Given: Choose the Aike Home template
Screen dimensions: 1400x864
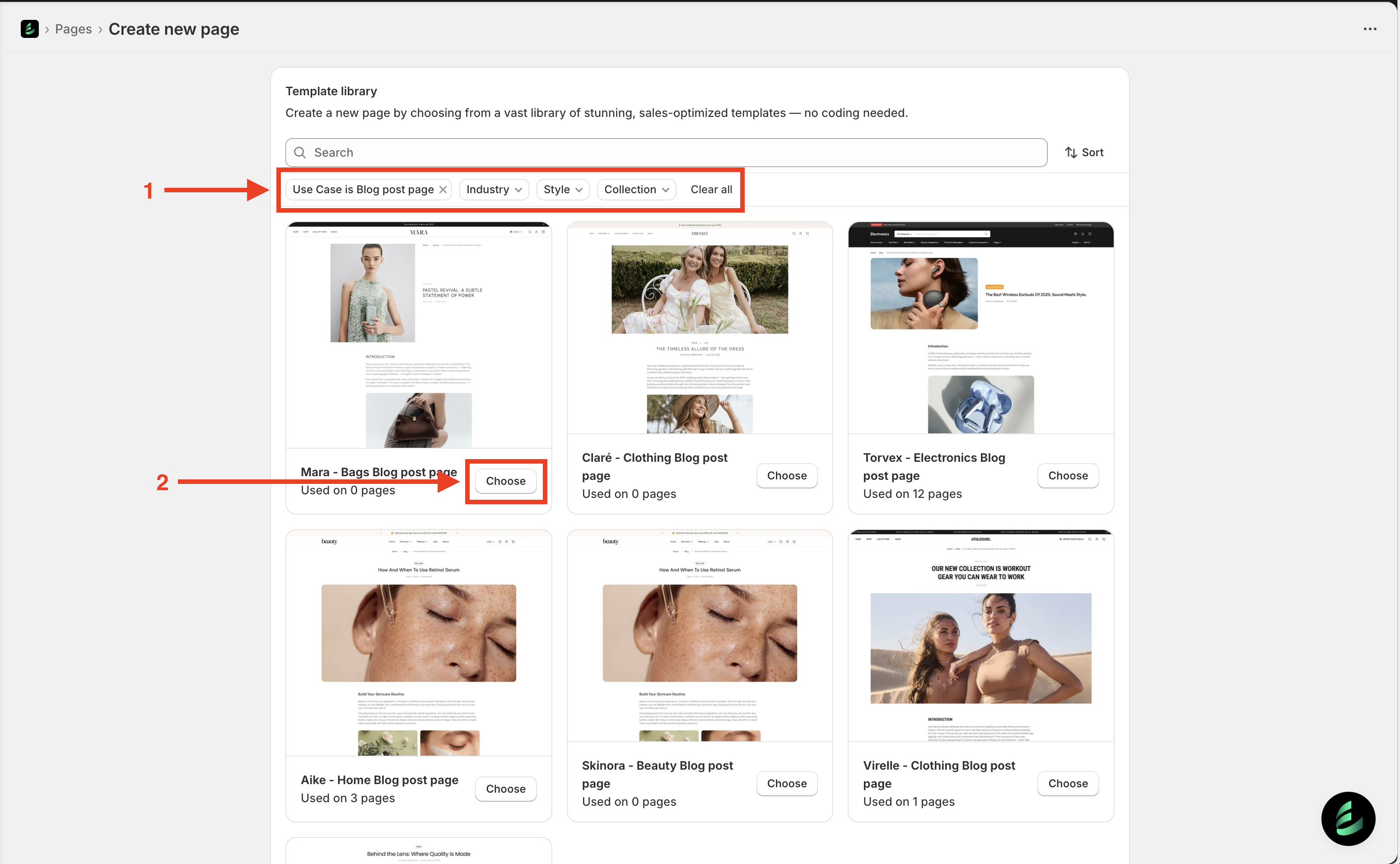Looking at the screenshot, I should 505,789.
